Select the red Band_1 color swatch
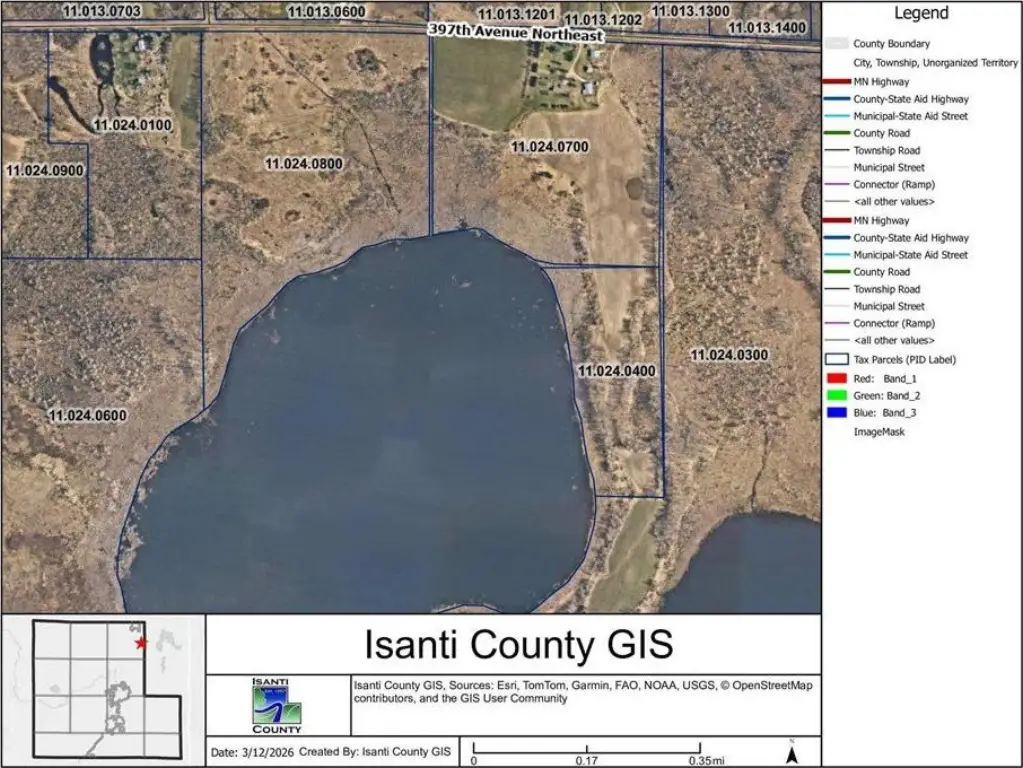The image size is (1023, 768). pos(836,379)
